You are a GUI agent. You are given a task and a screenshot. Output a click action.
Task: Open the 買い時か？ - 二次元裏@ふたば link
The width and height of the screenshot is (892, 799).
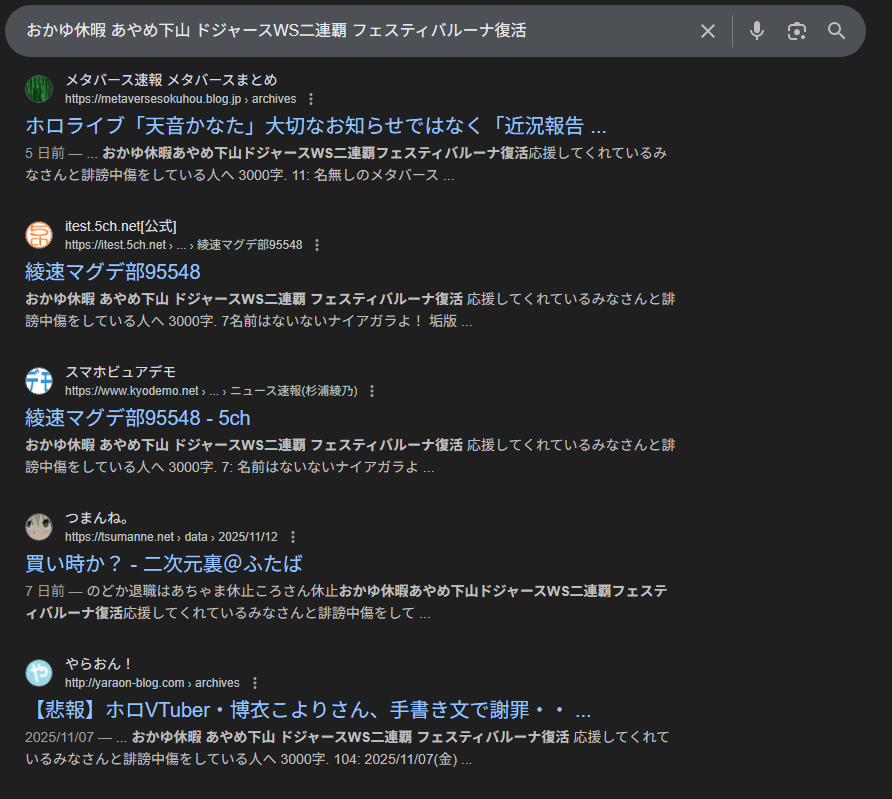click(x=163, y=564)
